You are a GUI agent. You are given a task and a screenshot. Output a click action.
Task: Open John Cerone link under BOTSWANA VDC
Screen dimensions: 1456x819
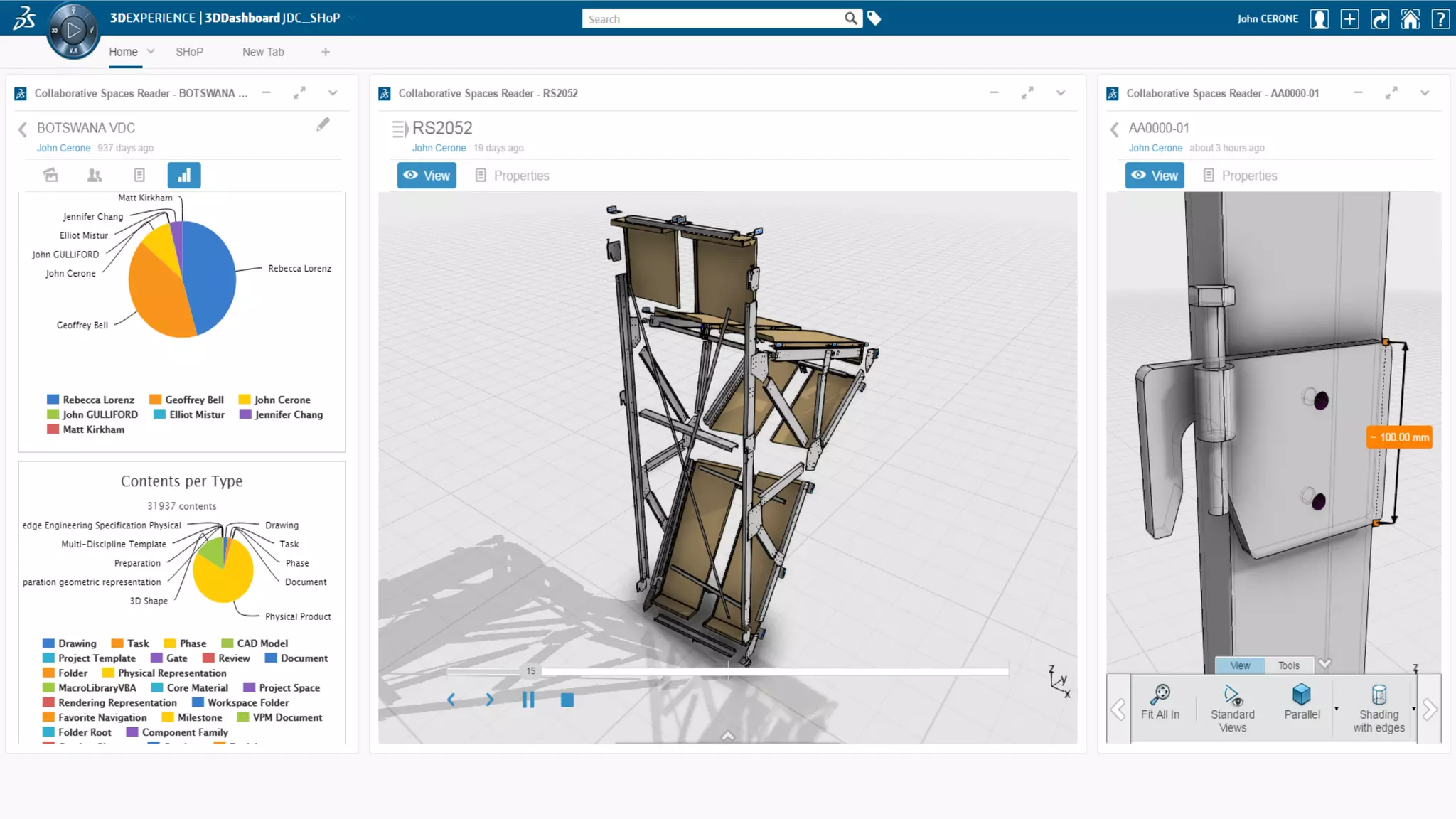click(63, 148)
